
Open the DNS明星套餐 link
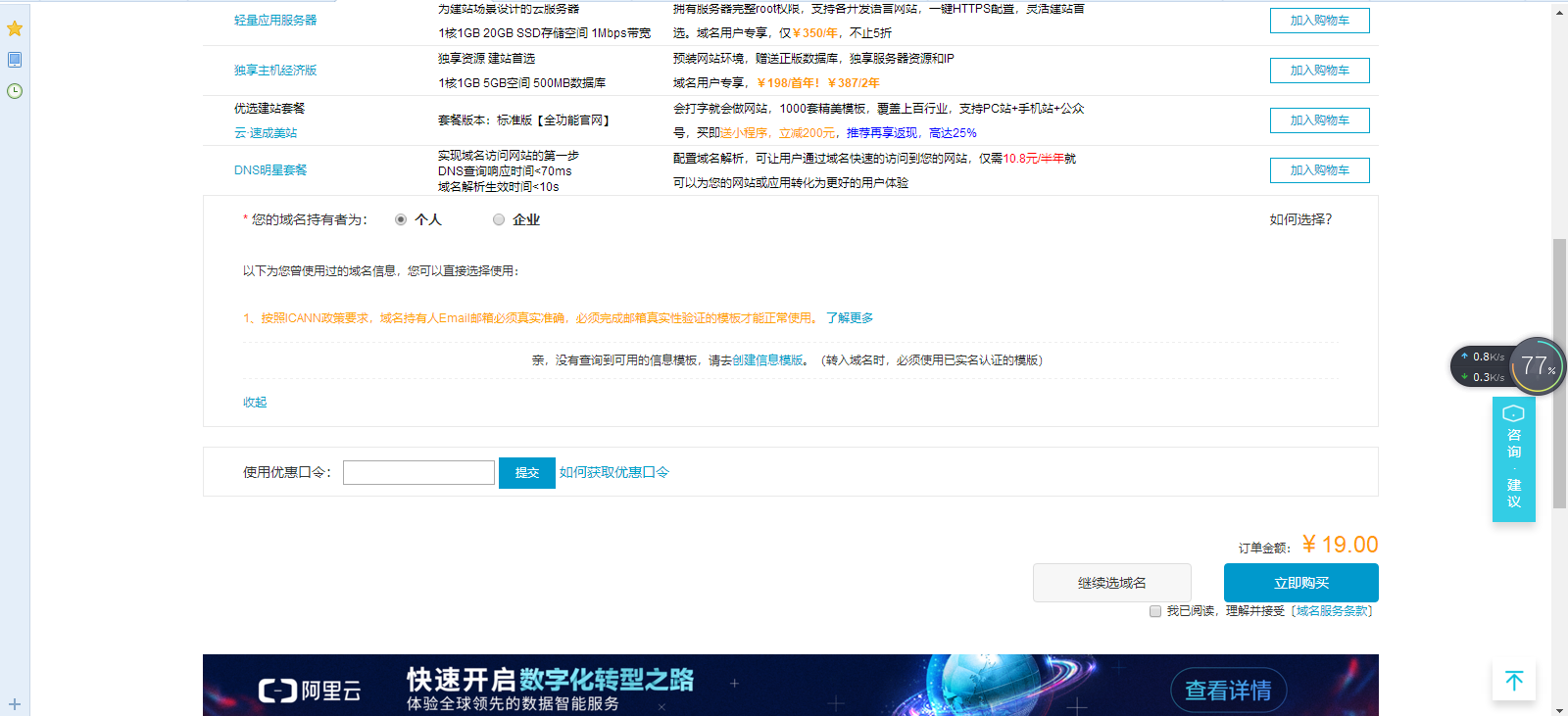tap(270, 170)
